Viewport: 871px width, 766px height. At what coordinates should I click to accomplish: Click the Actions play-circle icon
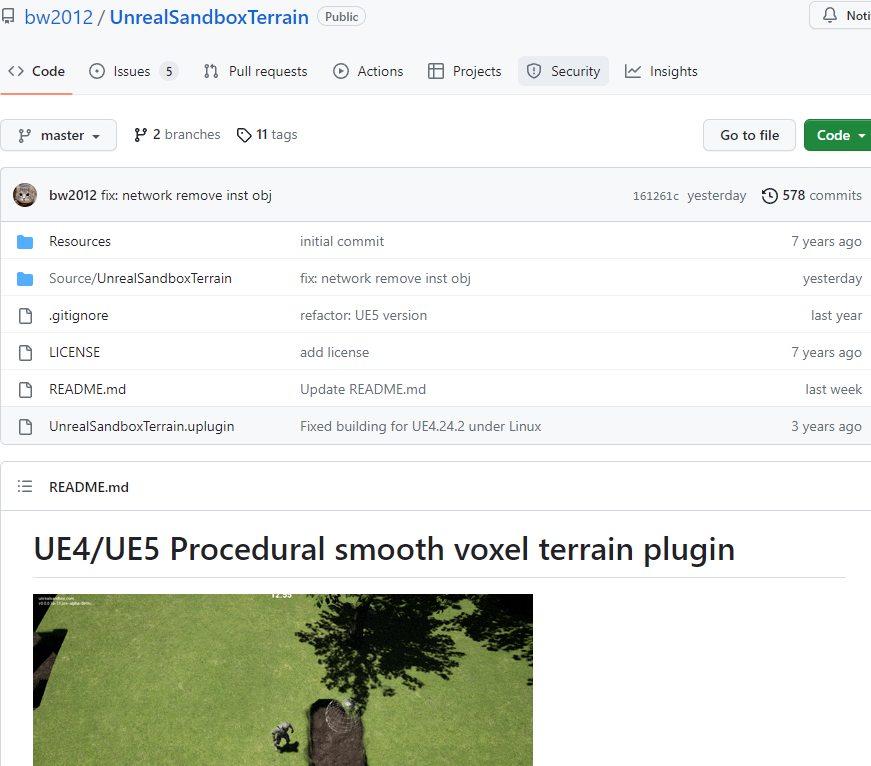[x=341, y=71]
